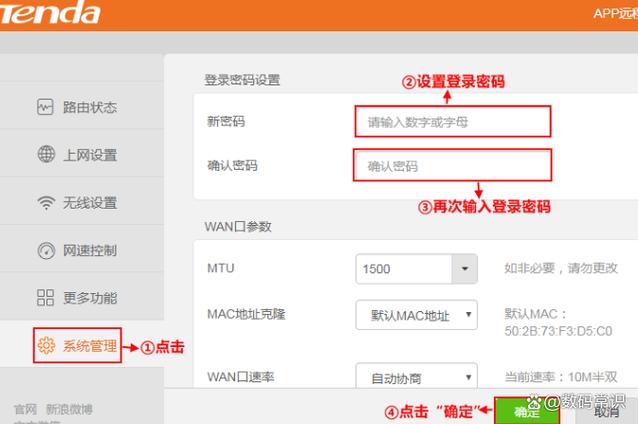
Task: Open the 无线设置 menu item
Action: coord(81,203)
